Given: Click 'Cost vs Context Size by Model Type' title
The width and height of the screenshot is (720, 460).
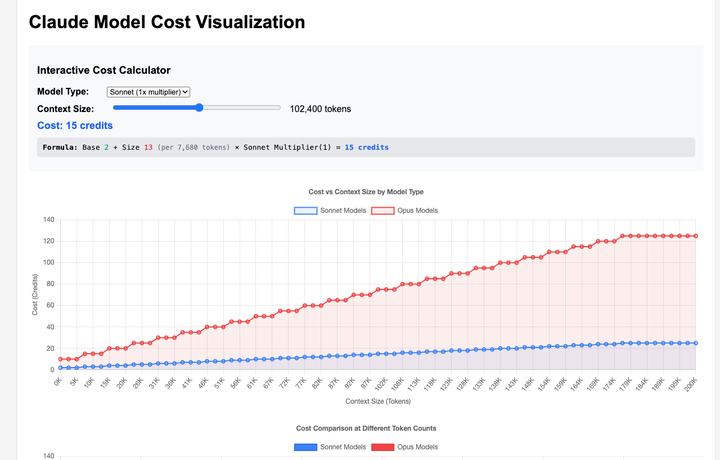Looking at the screenshot, I should 366,191.
